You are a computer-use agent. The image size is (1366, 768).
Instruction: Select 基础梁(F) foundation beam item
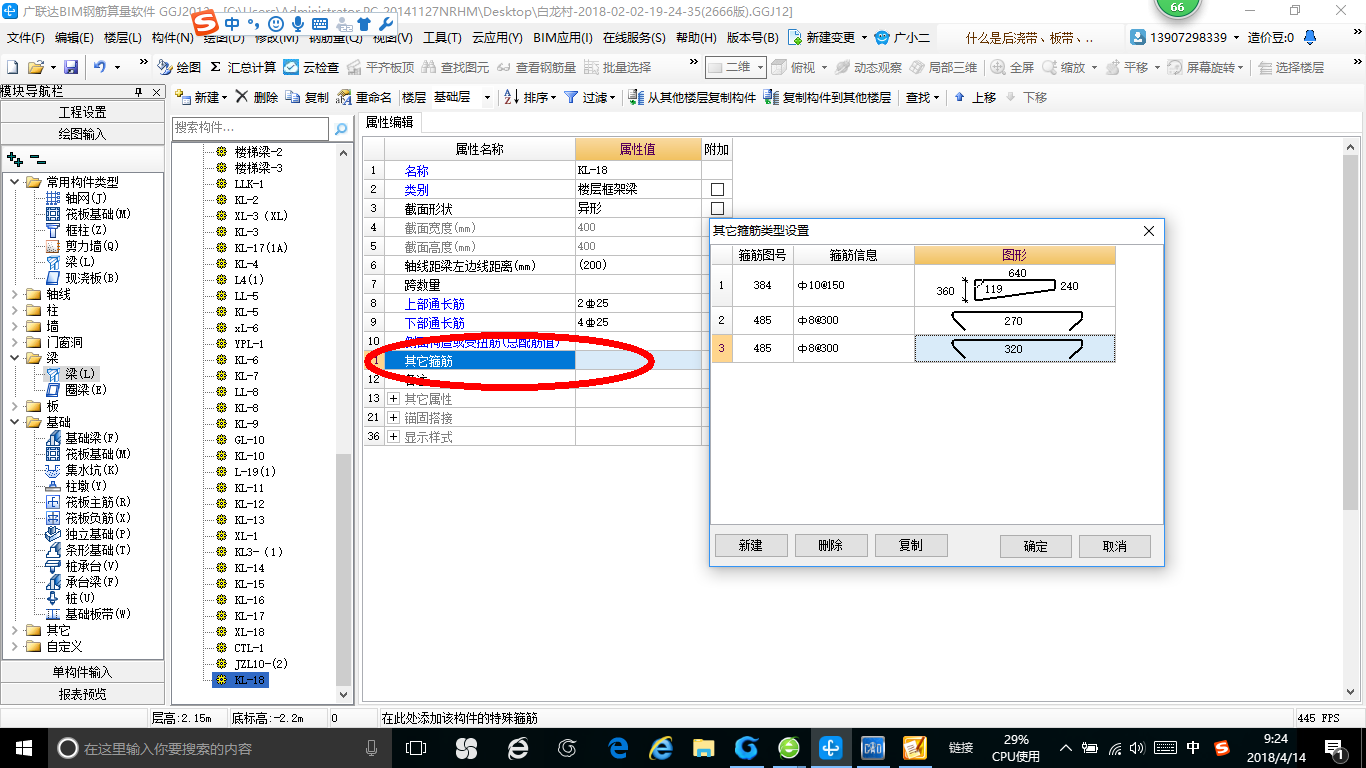pyautogui.click(x=82, y=438)
